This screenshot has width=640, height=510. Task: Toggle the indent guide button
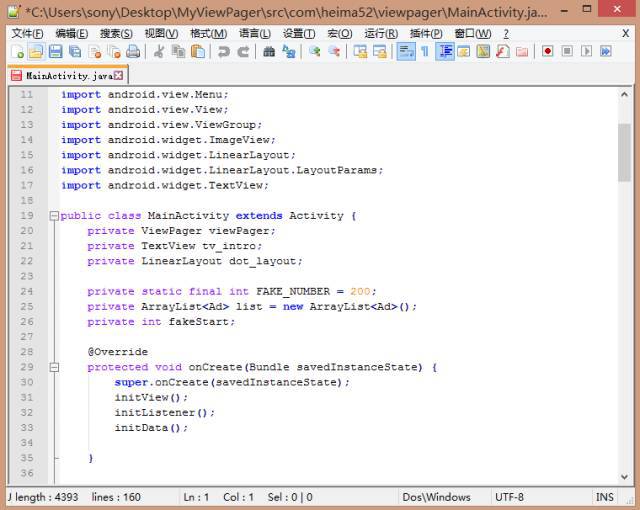pyautogui.click(x=444, y=52)
